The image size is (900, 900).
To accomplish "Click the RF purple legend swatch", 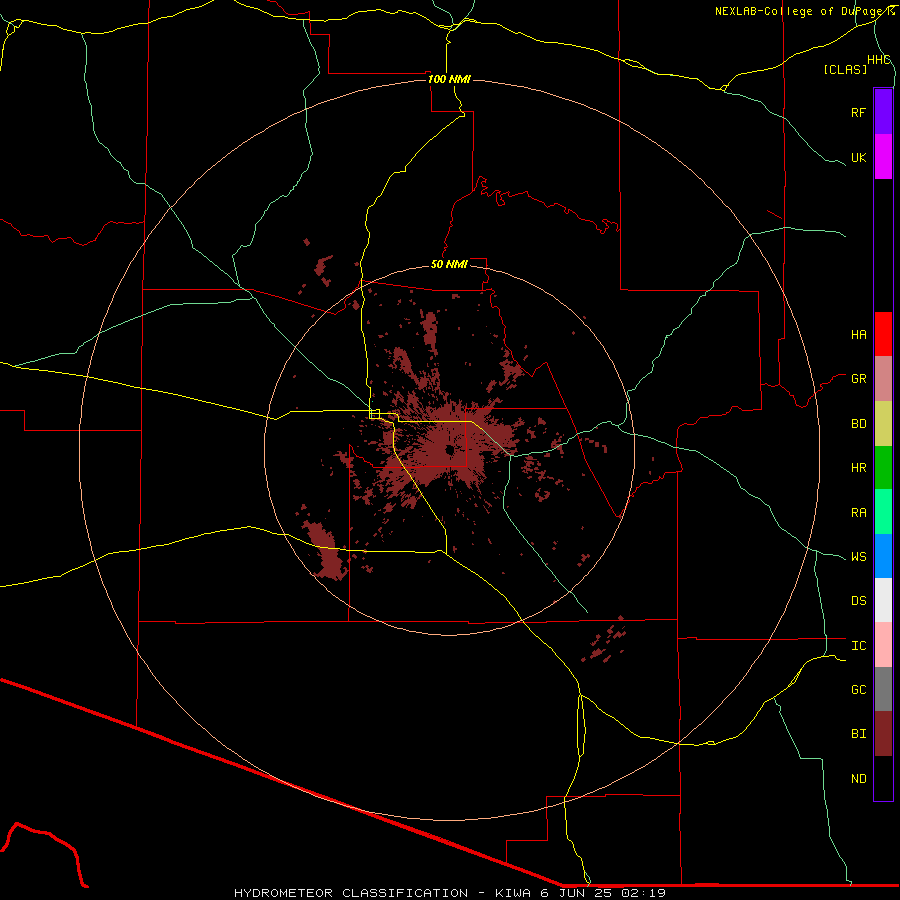I will click(x=883, y=112).
